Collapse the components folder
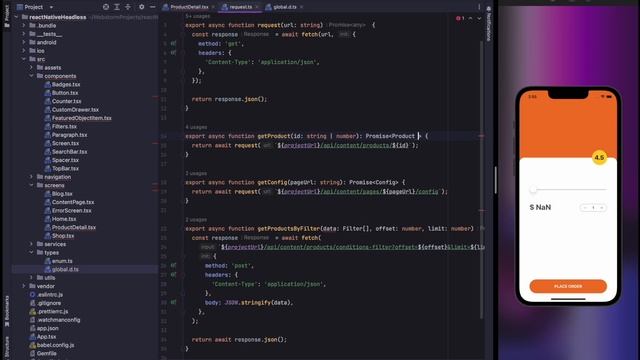640x360 pixels. point(31,76)
